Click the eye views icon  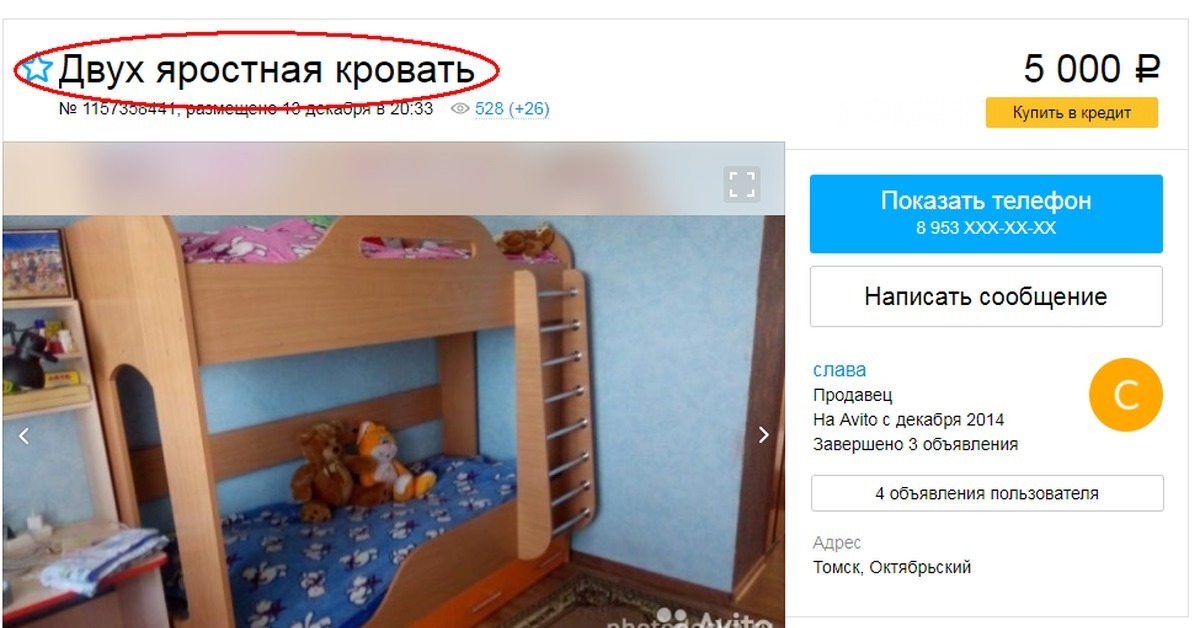click(x=460, y=109)
